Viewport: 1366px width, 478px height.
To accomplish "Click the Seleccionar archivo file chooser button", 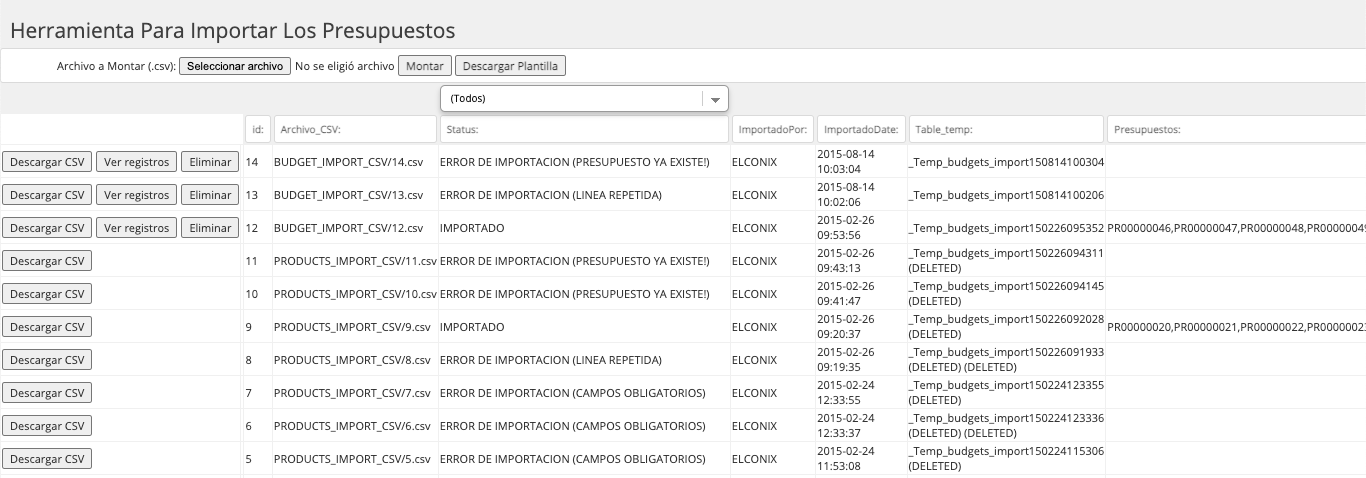I will [x=235, y=66].
